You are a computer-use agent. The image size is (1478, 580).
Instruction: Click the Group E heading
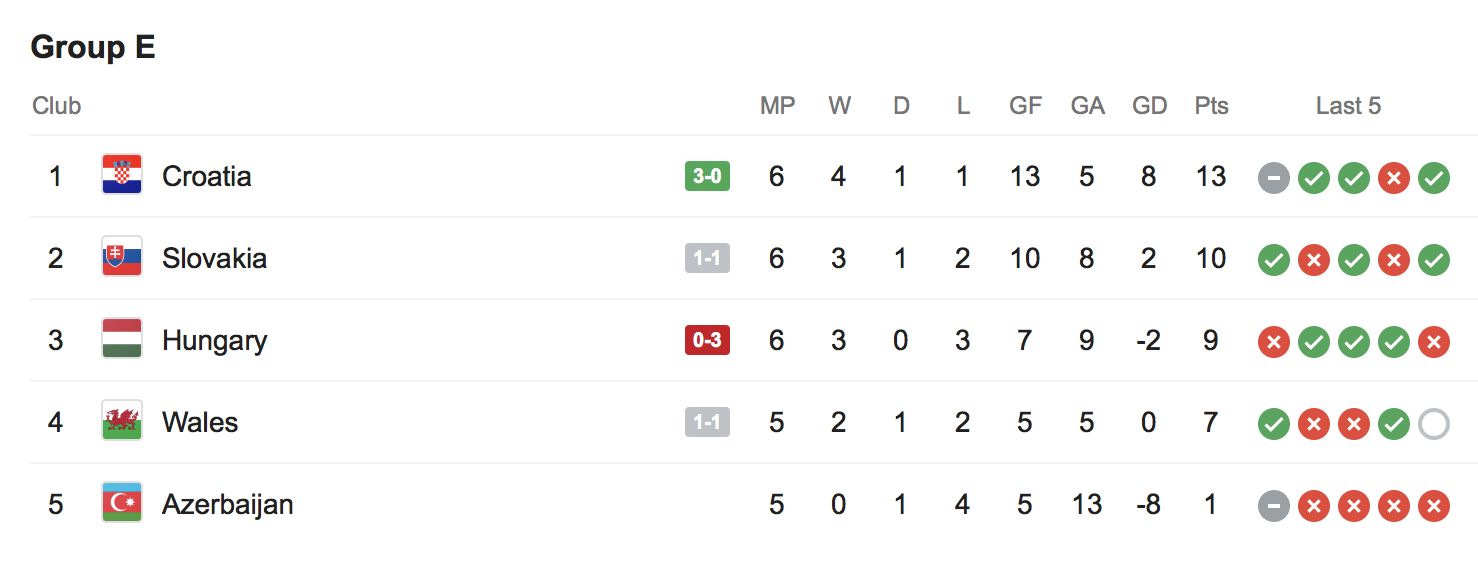(93, 47)
